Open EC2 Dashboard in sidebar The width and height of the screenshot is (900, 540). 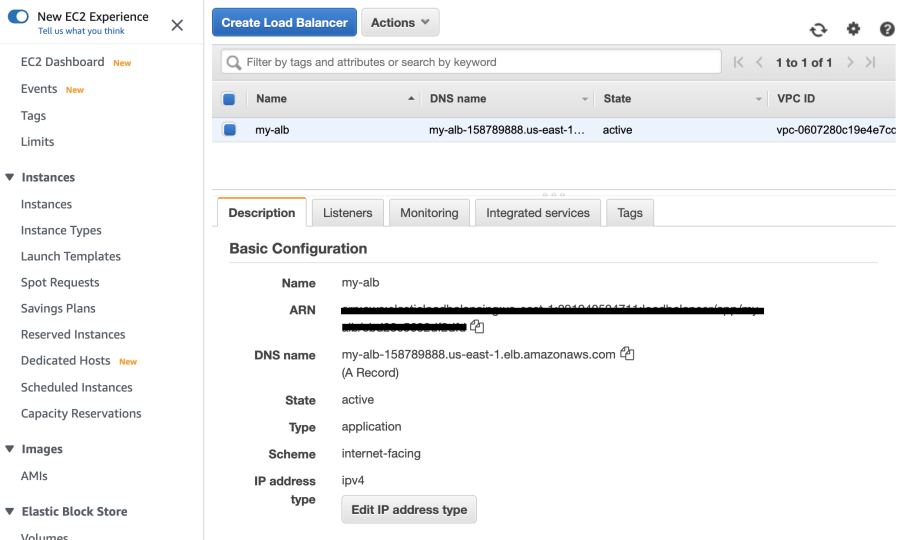[x=63, y=62]
